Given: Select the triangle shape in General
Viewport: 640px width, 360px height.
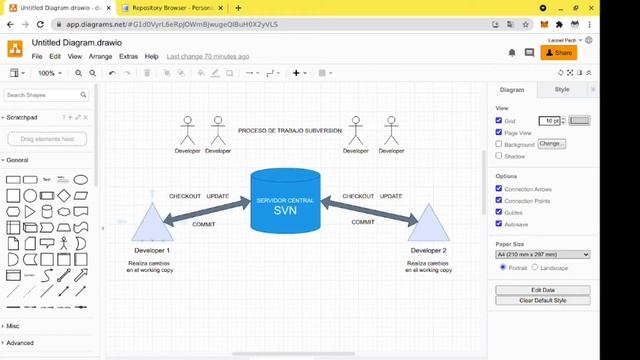Looking at the screenshot, I should pyautogui.click(x=30, y=211).
